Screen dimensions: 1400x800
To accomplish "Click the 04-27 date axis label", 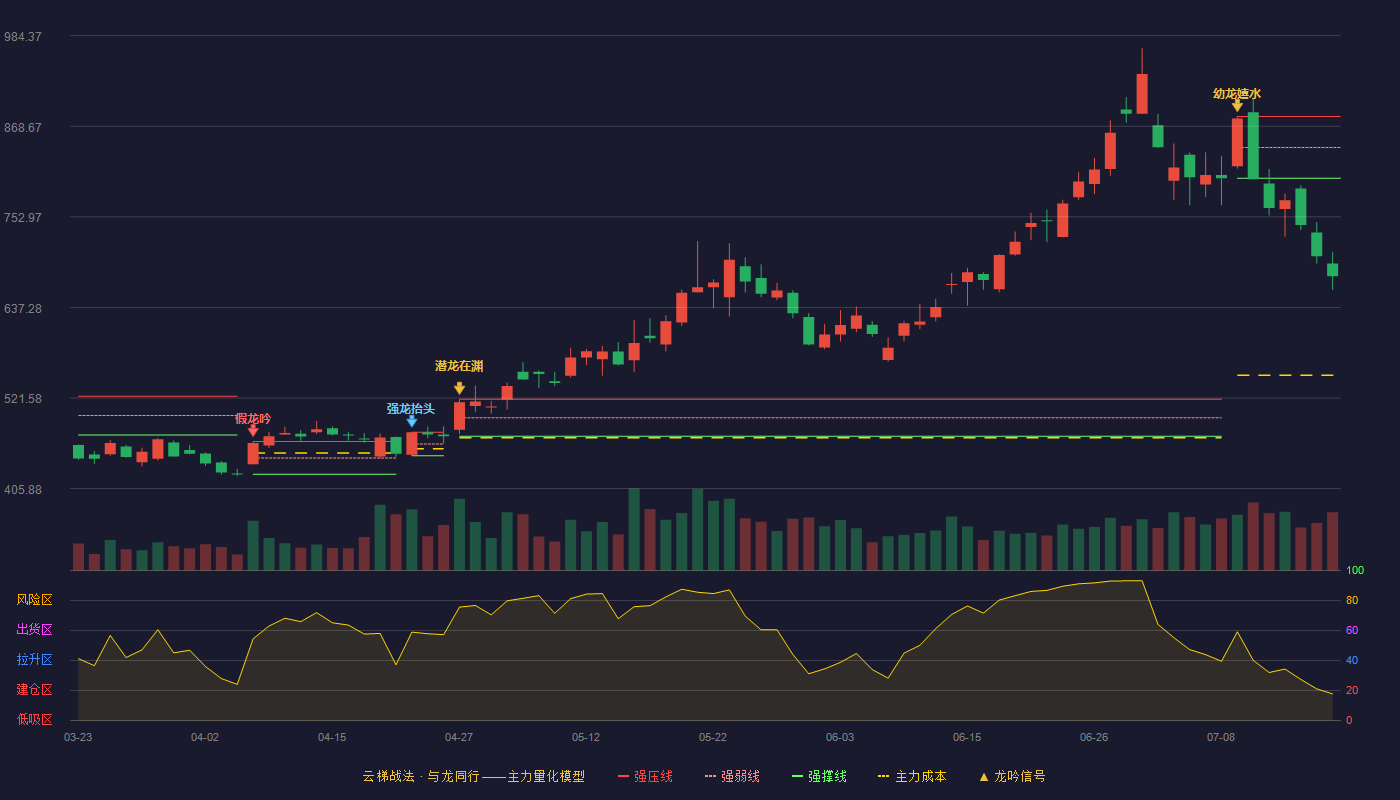I will point(459,737).
